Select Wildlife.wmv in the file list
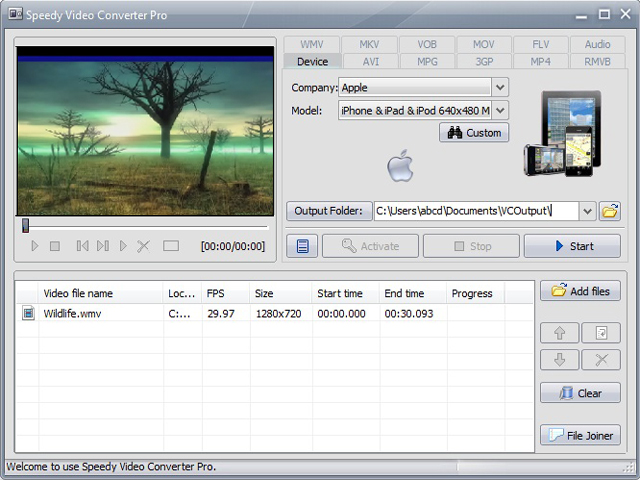Image resolution: width=640 pixels, height=480 pixels. (x=72, y=314)
